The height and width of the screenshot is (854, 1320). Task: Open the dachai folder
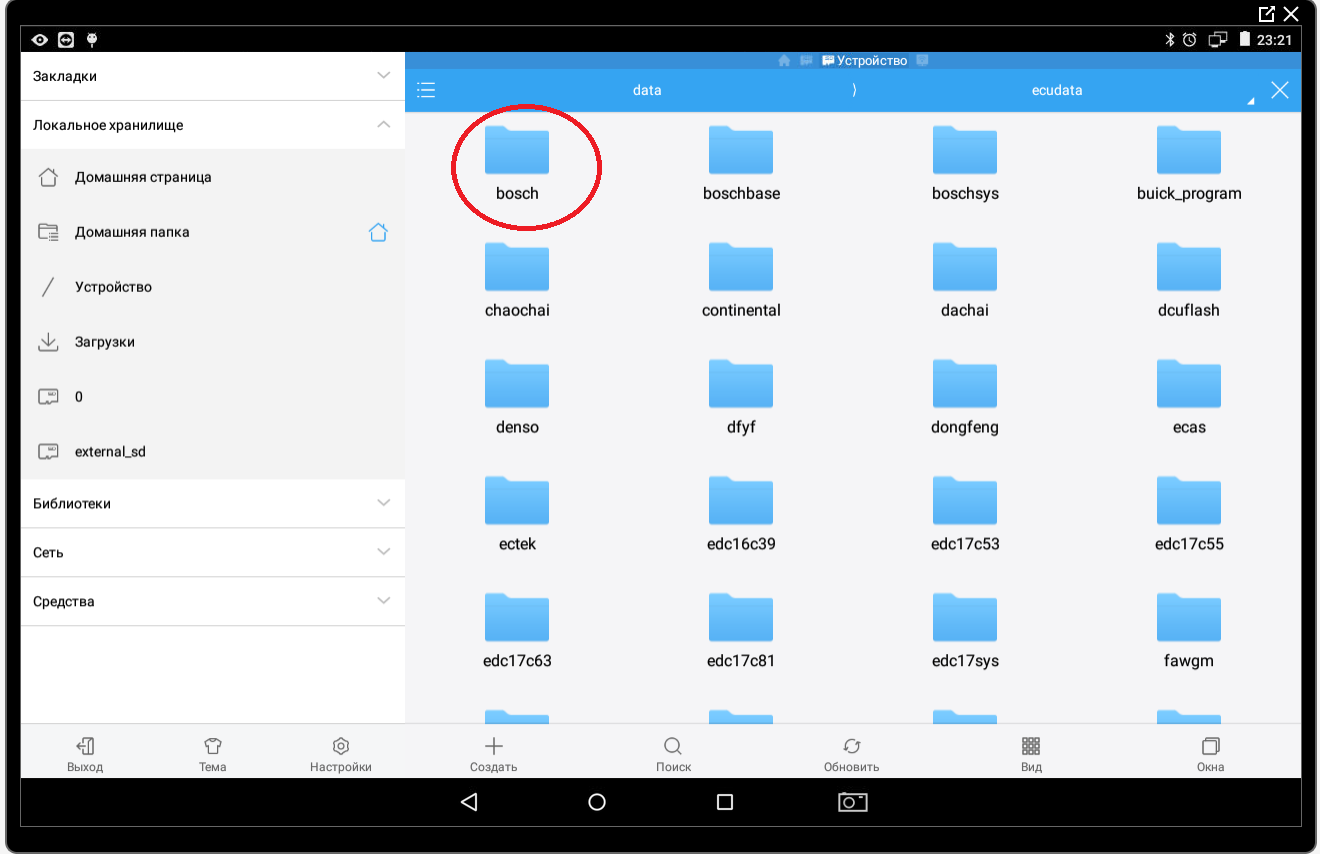point(965,282)
